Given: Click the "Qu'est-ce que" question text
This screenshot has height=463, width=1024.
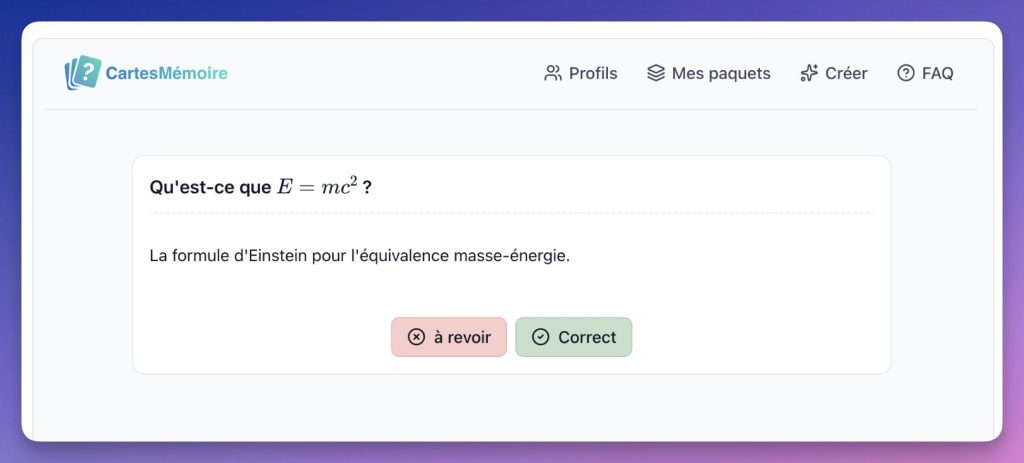Looking at the screenshot, I should [210, 188].
